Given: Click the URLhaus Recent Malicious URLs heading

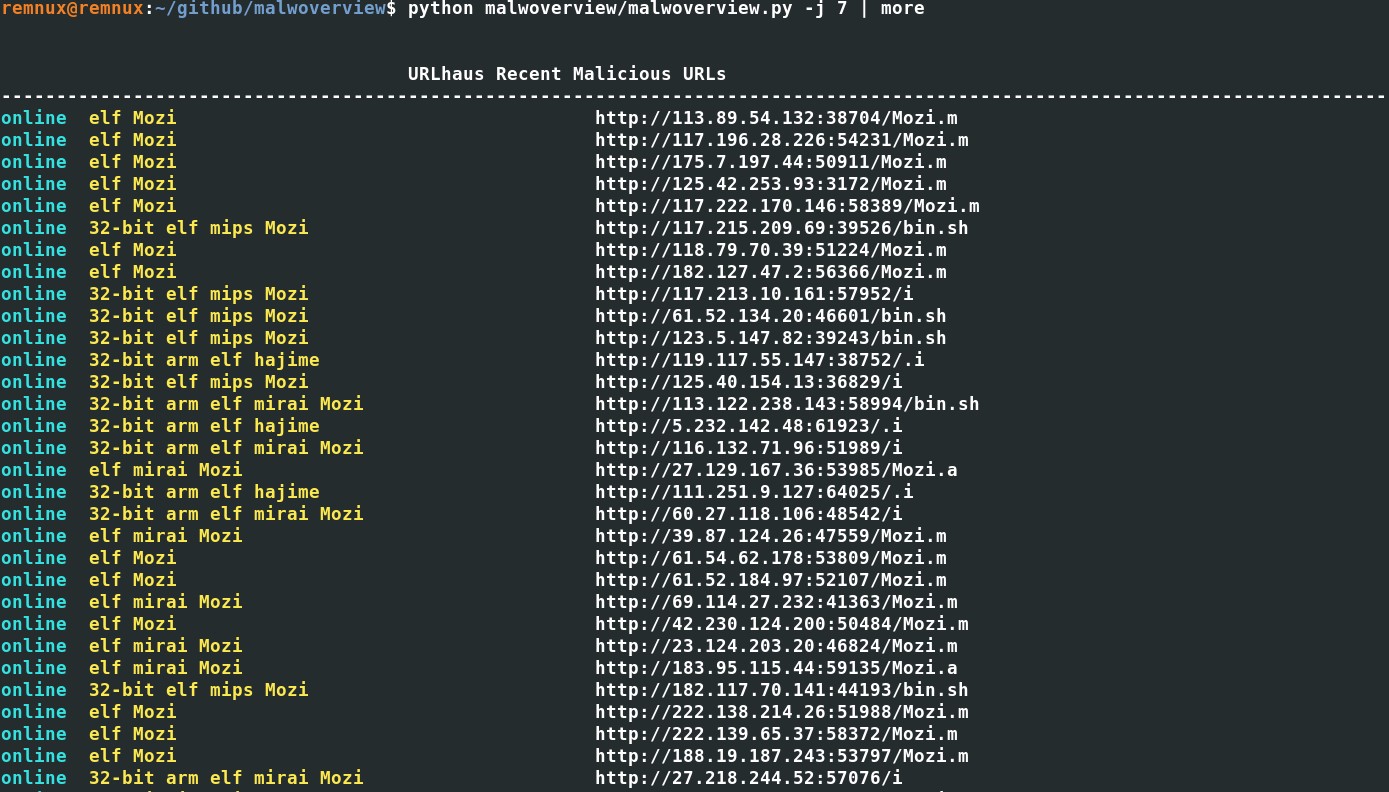Looking at the screenshot, I should (567, 74).
